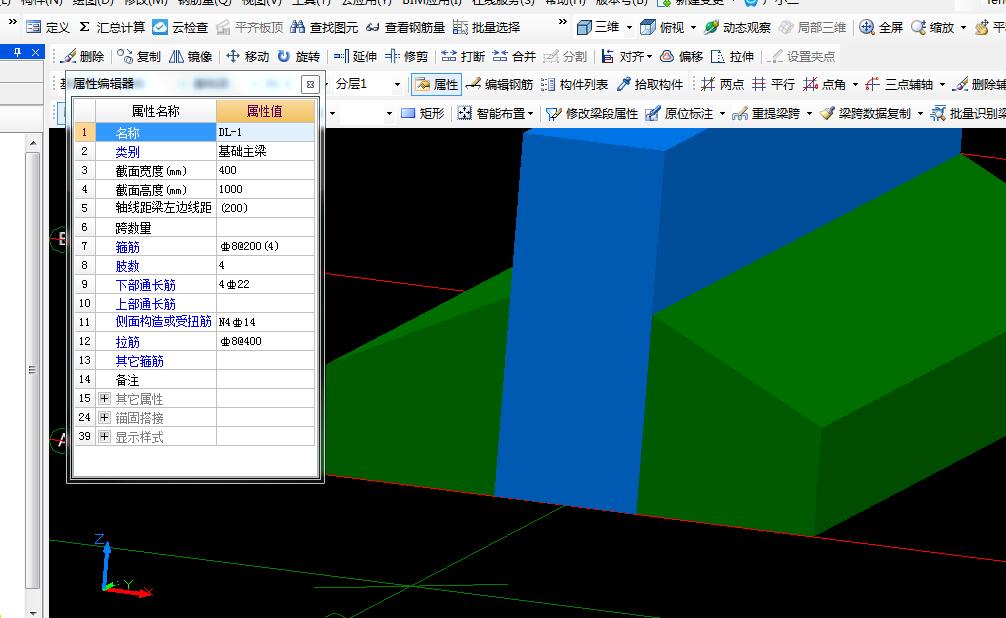Click the 箍筋 property link
The width and height of the screenshot is (1006, 618).
coord(128,246)
